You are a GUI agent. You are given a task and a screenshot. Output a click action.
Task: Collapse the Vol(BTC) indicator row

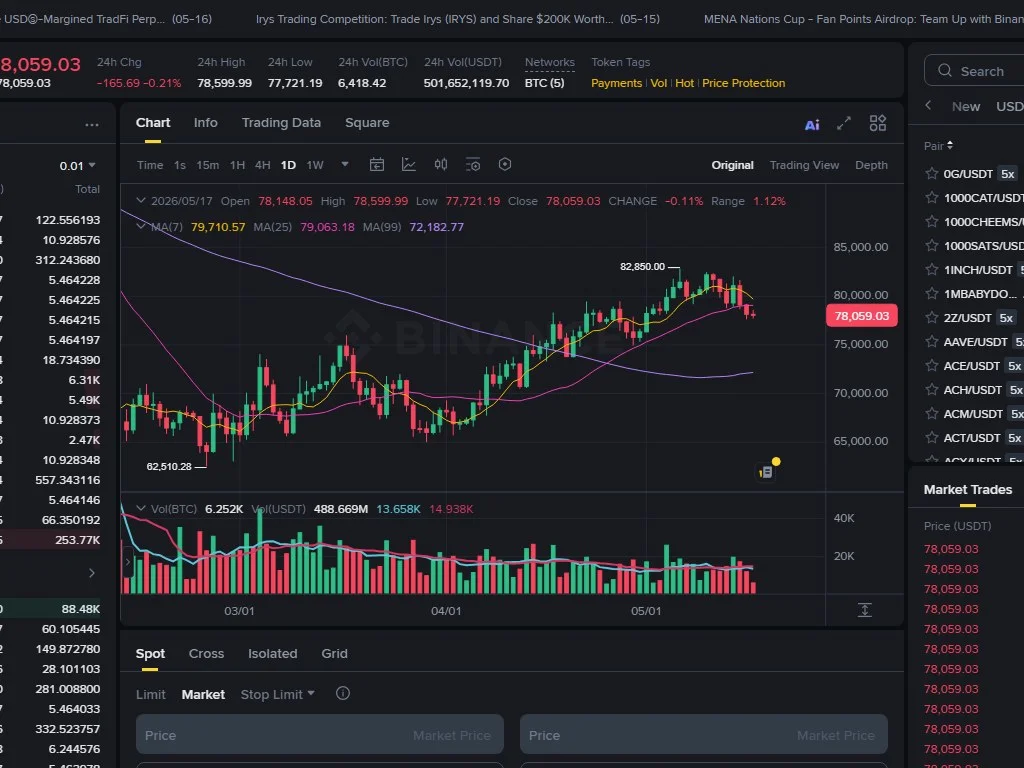coord(140,508)
